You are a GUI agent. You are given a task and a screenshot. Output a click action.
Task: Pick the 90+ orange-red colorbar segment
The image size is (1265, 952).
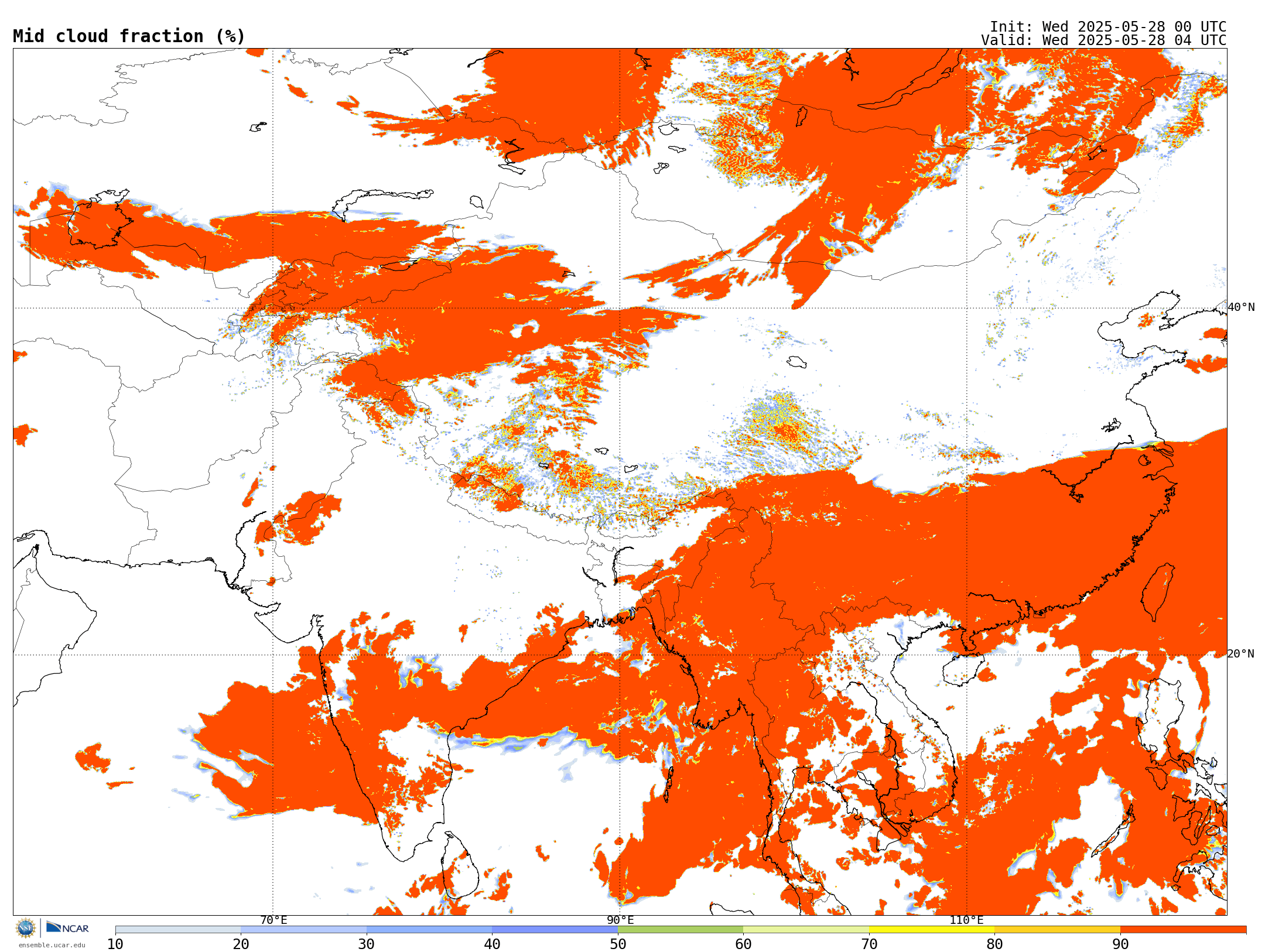click(1183, 930)
